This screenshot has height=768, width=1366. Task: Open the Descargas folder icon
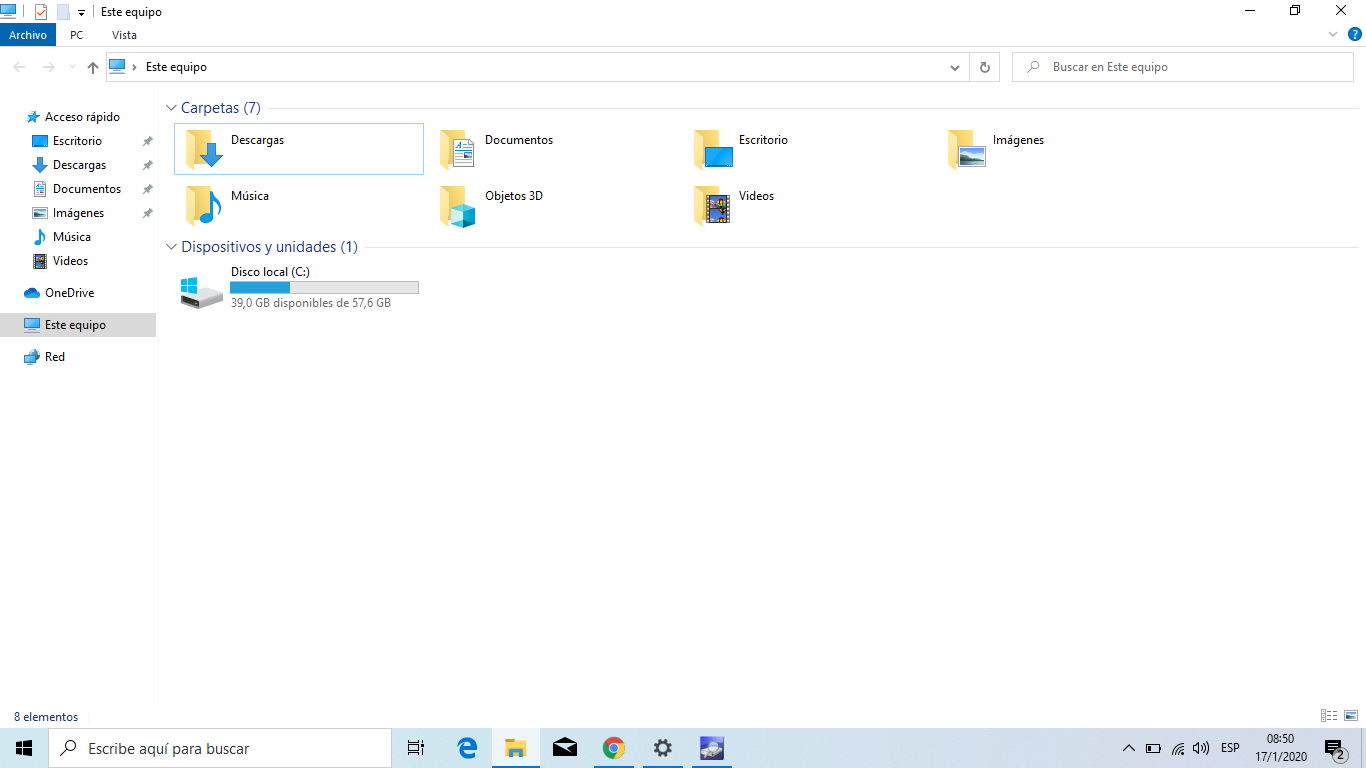click(x=205, y=149)
